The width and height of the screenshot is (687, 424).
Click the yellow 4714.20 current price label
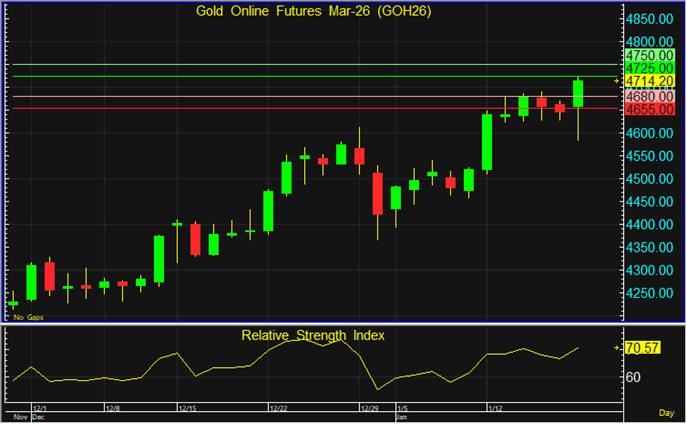(x=647, y=81)
